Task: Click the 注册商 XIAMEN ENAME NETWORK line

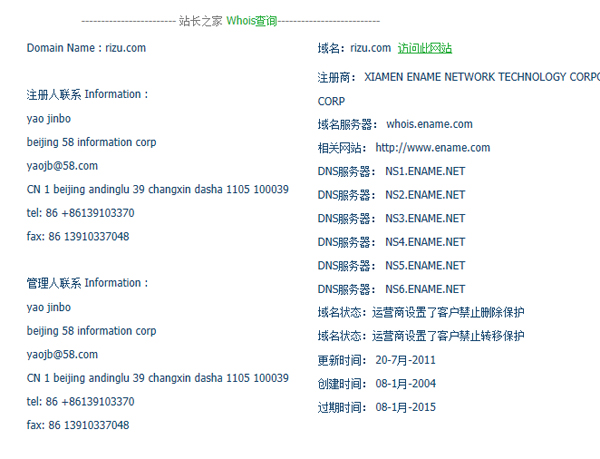Action: [458, 76]
